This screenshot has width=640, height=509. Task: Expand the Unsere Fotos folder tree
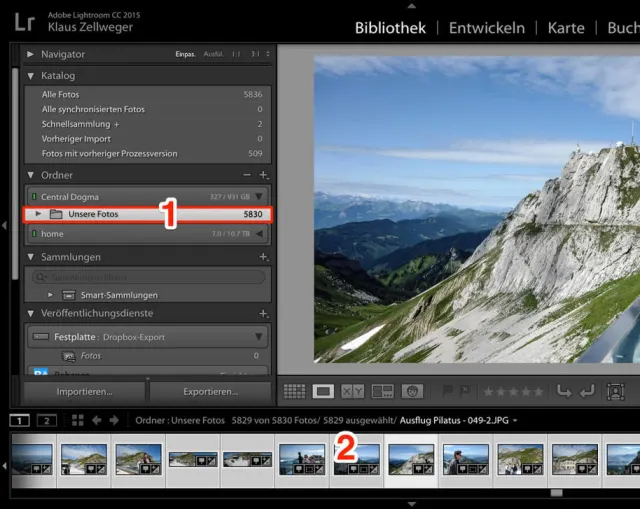pos(38,214)
